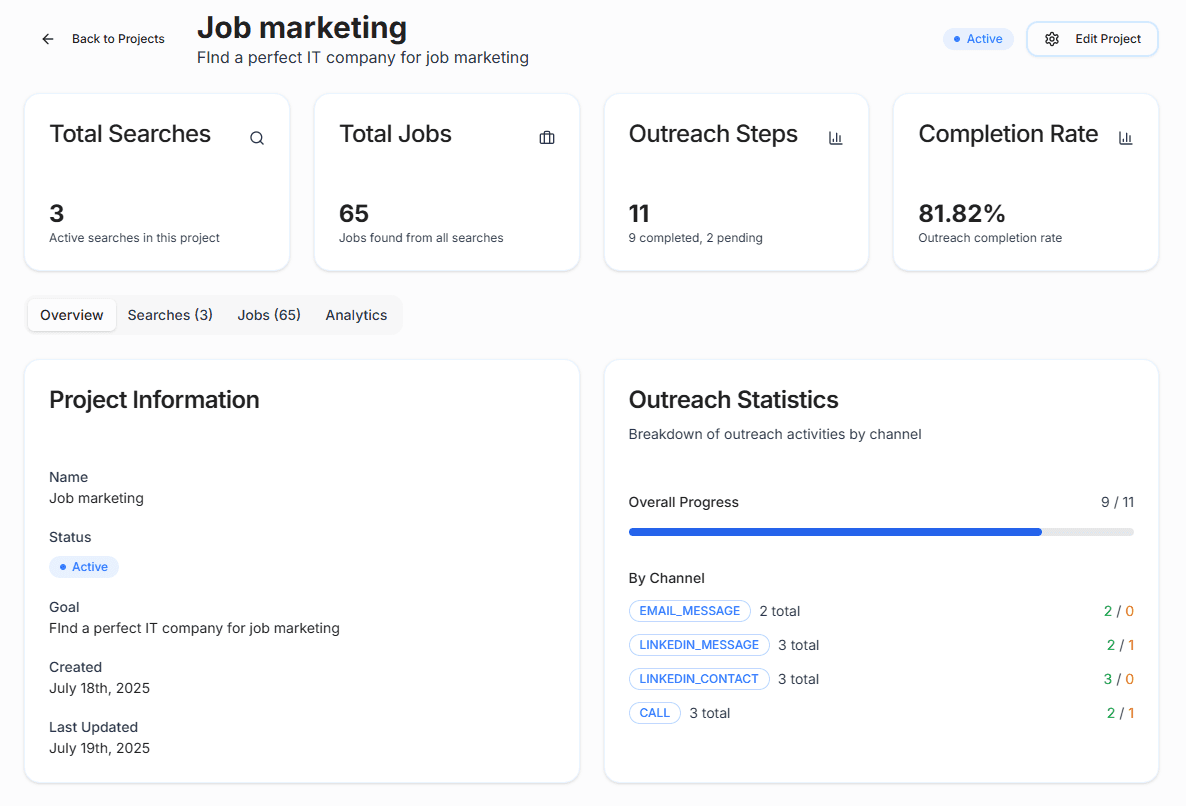Click the Active status badge in header
Viewport: 1186px width, 806px height.
[978, 39]
